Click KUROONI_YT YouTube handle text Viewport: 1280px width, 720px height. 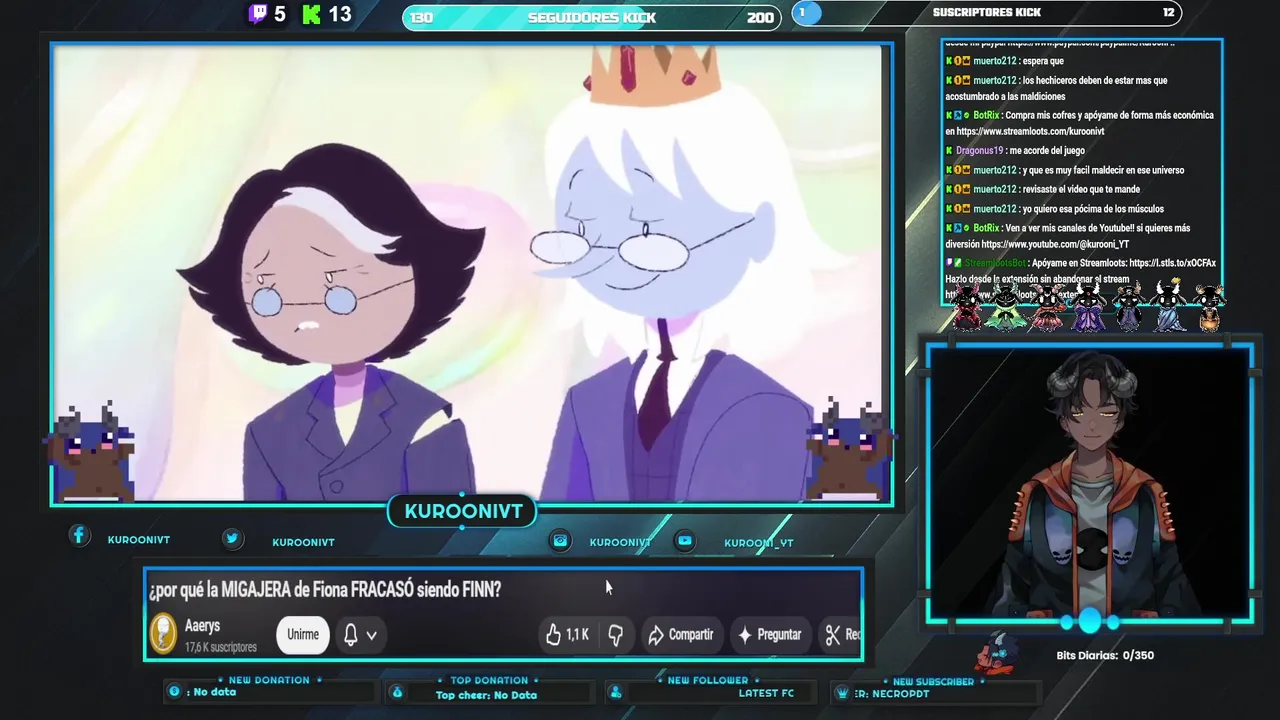pos(759,543)
